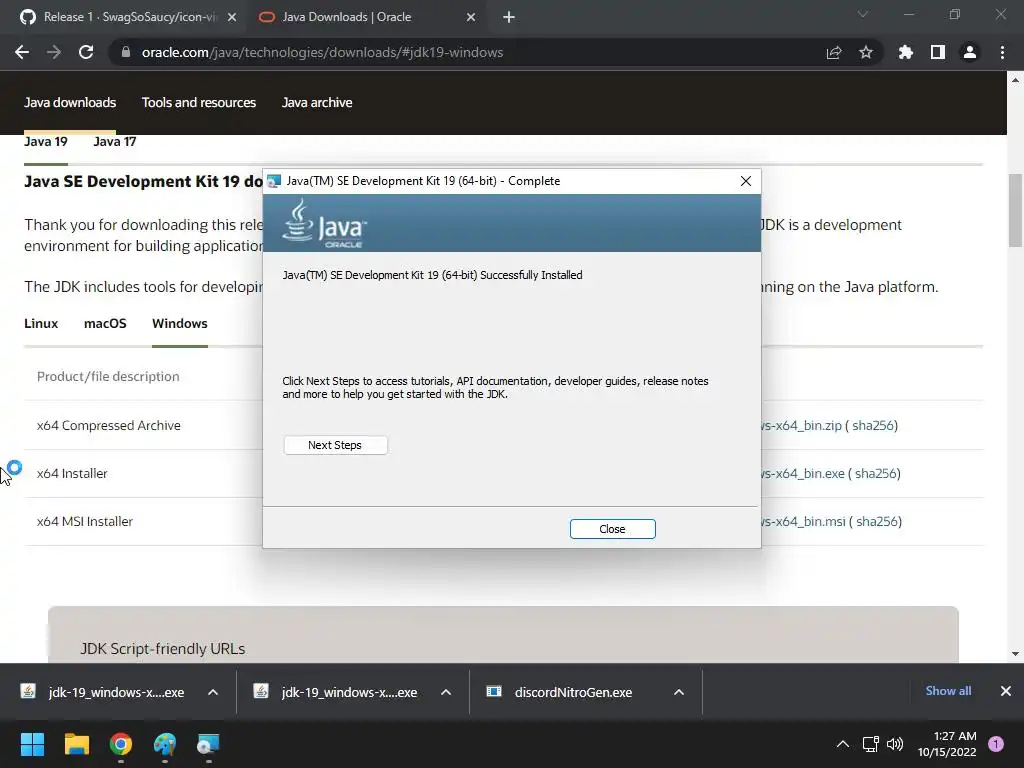The image size is (1024, 768).
Task: Click the x64 Compressed Archive row label
Action: point(108,425)
